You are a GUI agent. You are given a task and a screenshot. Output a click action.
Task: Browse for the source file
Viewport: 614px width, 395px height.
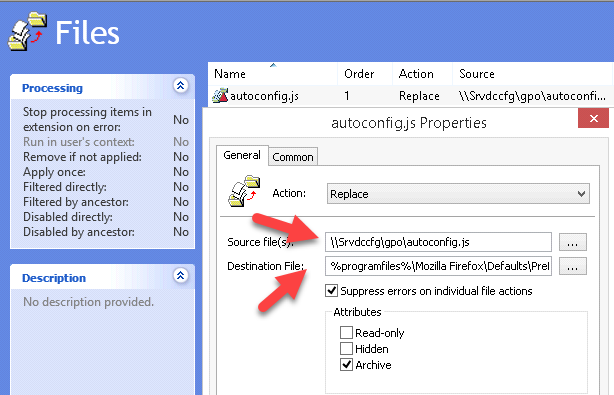572,242
